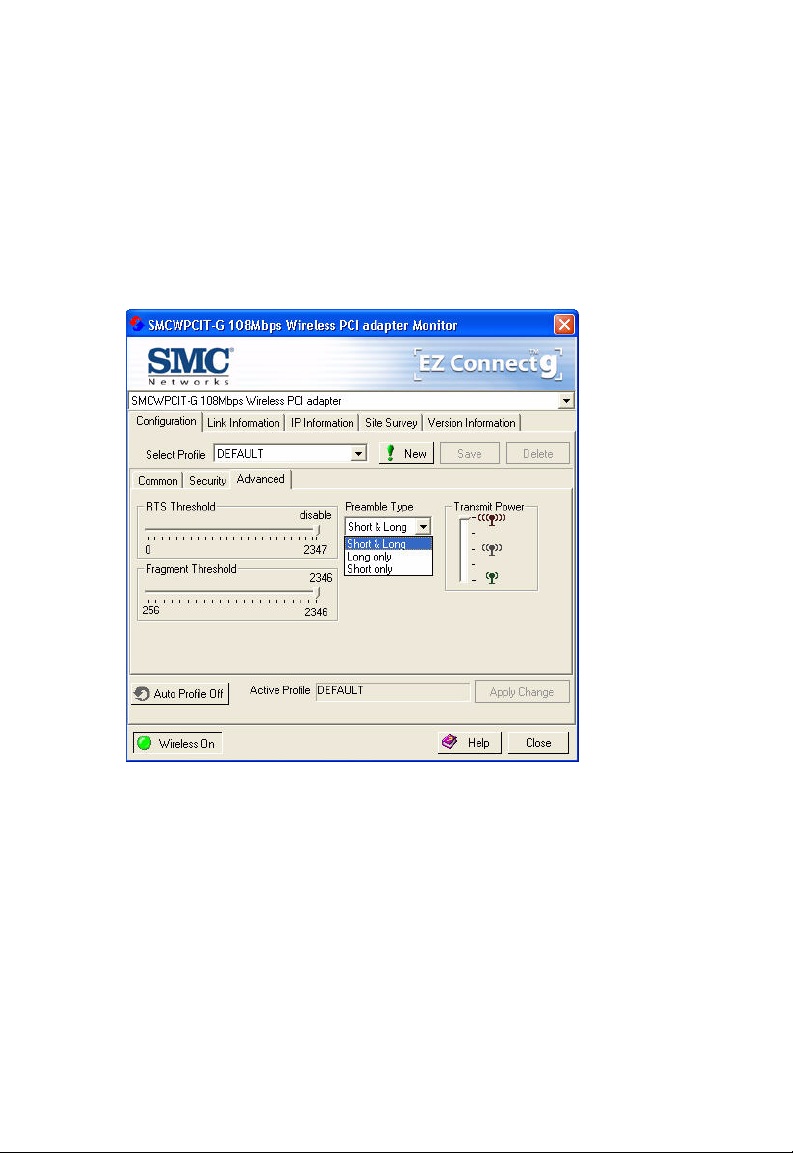This screenshot has width=793, height=1153.
Task: Choose Short only preamble option
Action: point(388,568)
